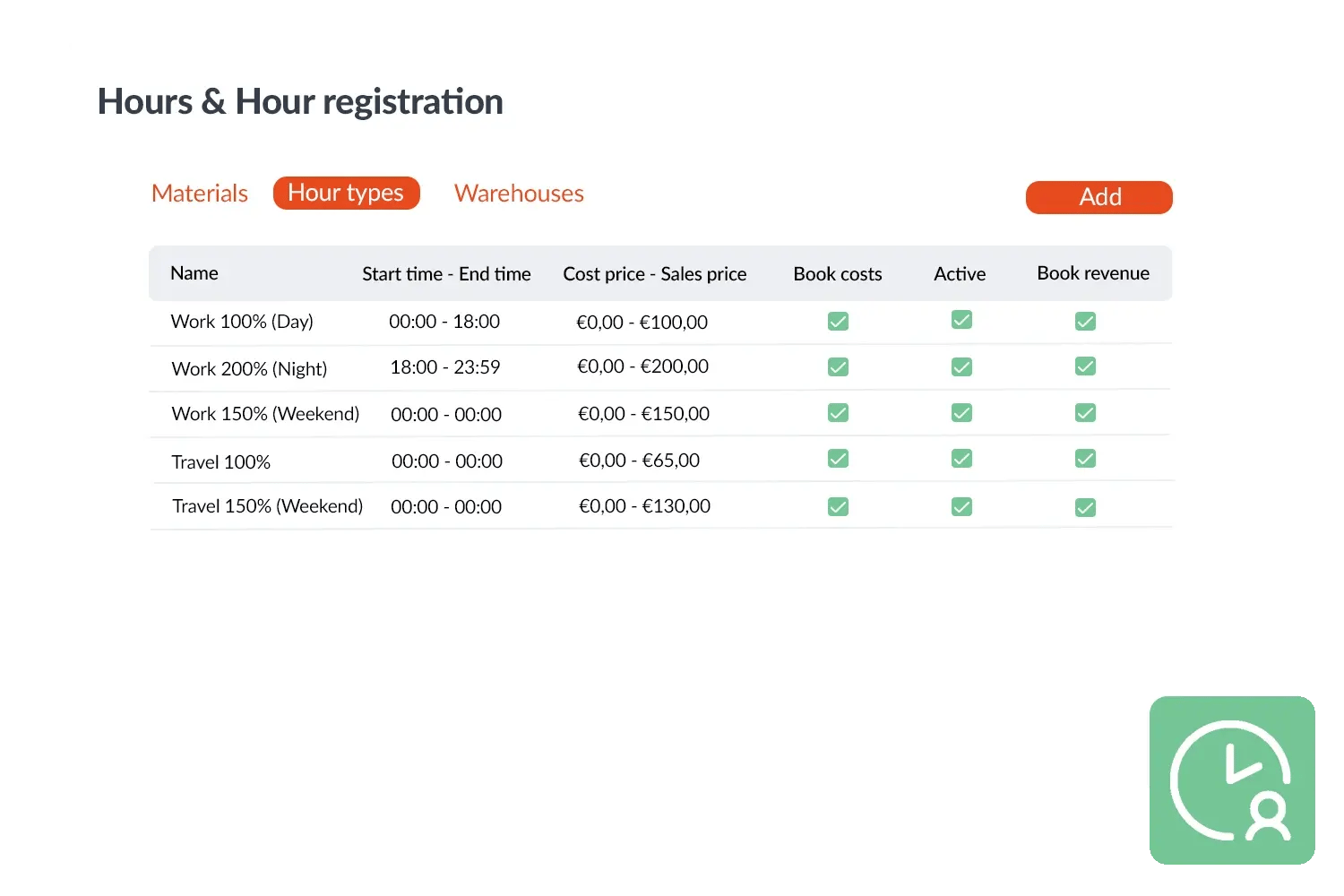1344x896 pixels.
Task: Switch to the Materials tab
Action: (200, 194)
